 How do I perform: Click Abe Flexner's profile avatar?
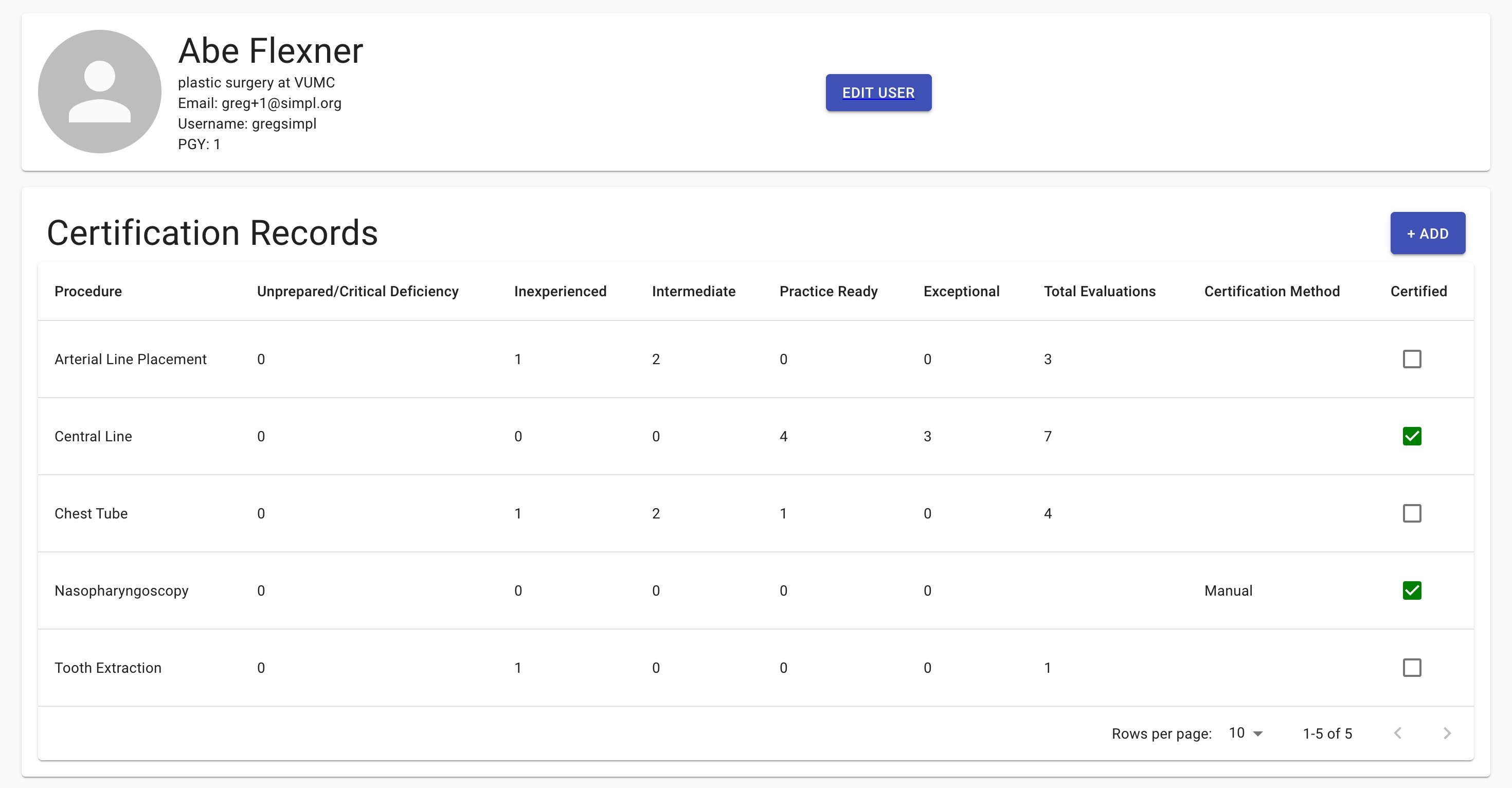click(x=100, y=92)
